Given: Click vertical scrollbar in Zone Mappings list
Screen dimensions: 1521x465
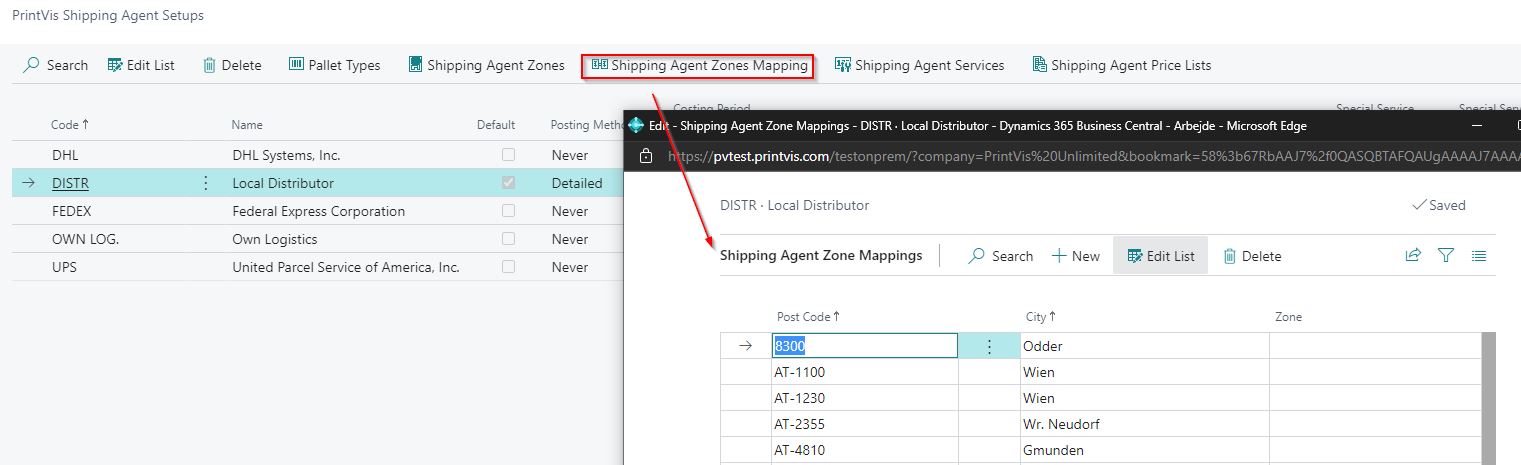Looking at the screenshot, I should [1488, 398].
